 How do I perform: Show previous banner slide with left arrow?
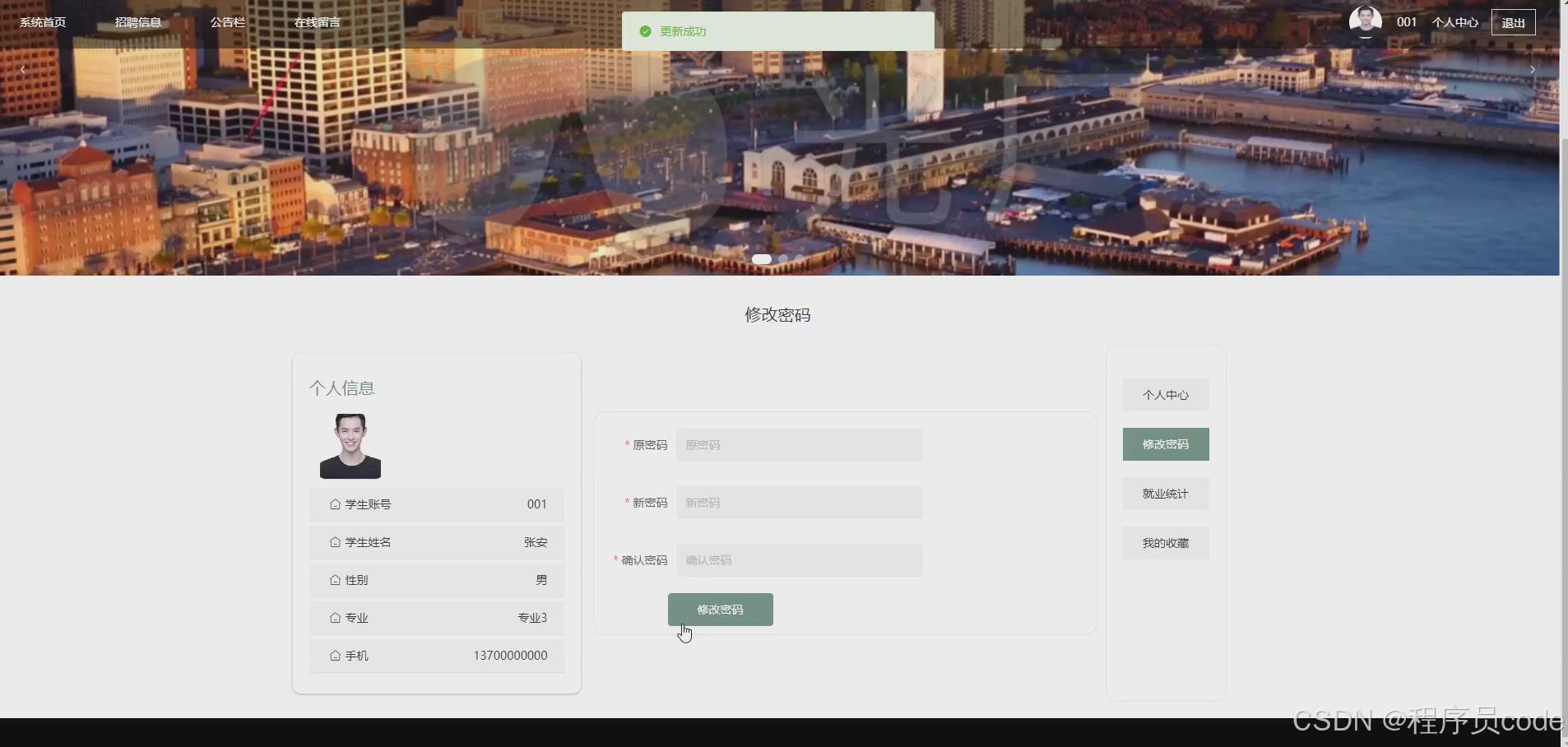(x=23, y=70)
